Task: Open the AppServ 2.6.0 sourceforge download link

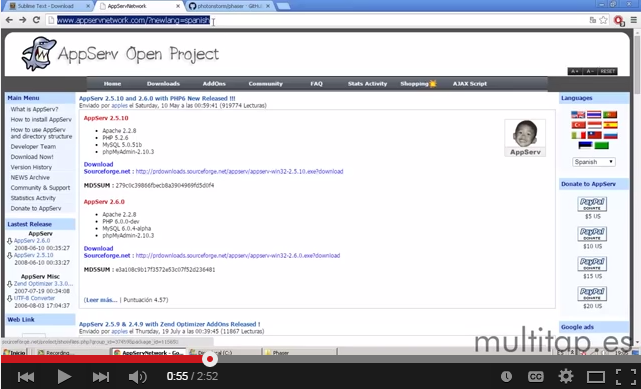Action: click(x=238, y=256)
